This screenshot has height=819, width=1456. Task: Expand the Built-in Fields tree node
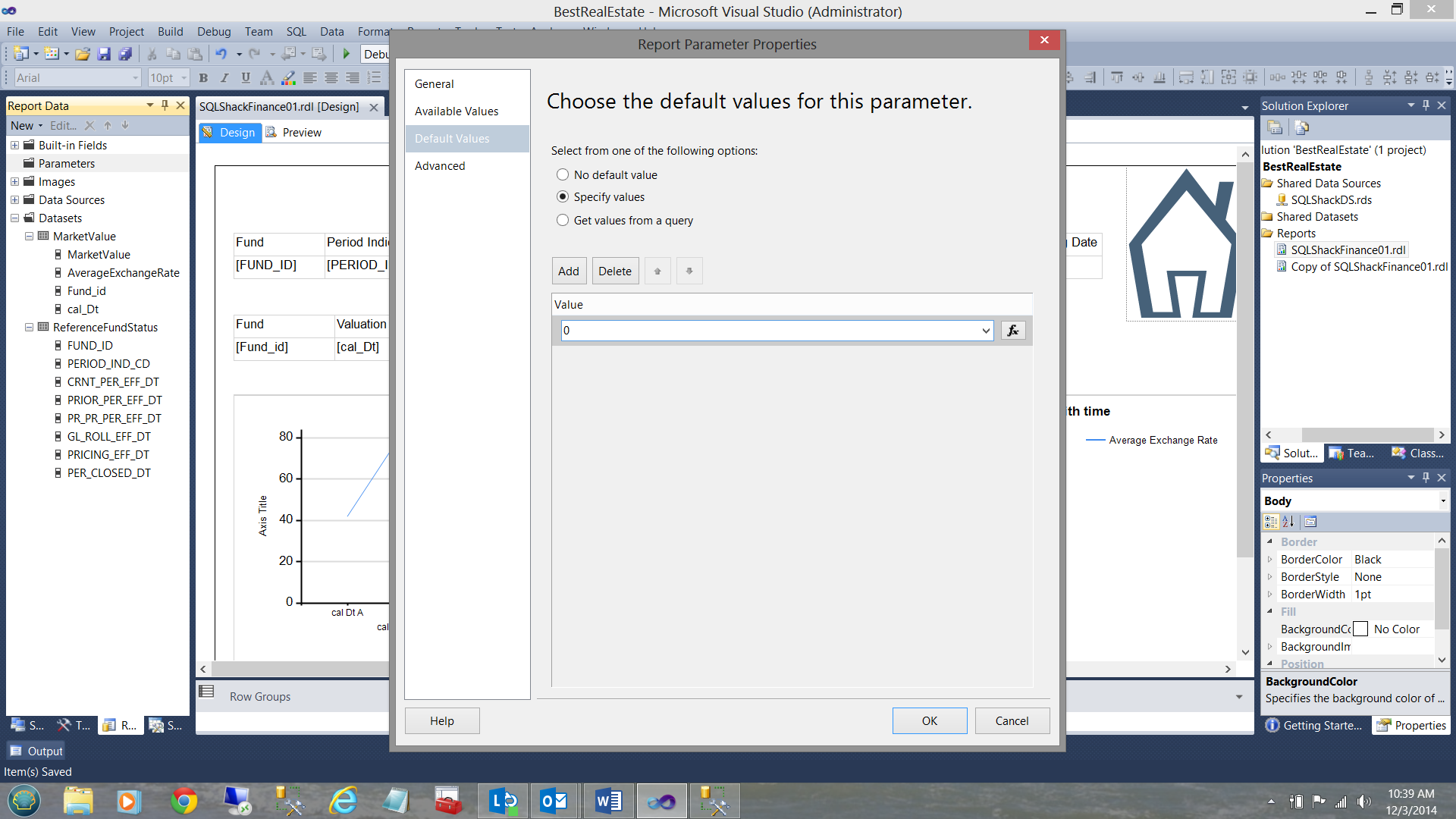14,146
